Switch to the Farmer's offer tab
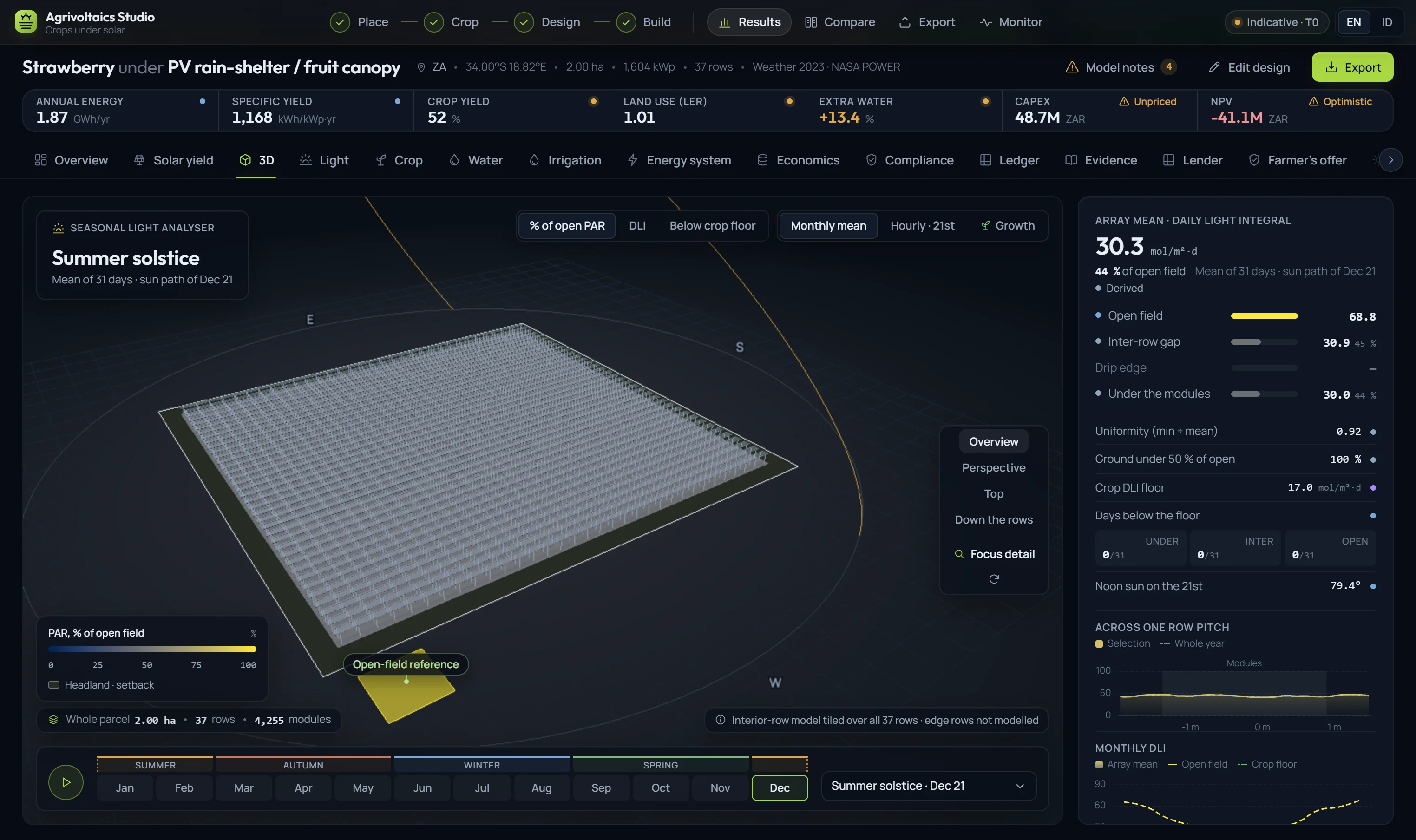The height and width of the screenshot is (840, 1416). click(1297, 160)
